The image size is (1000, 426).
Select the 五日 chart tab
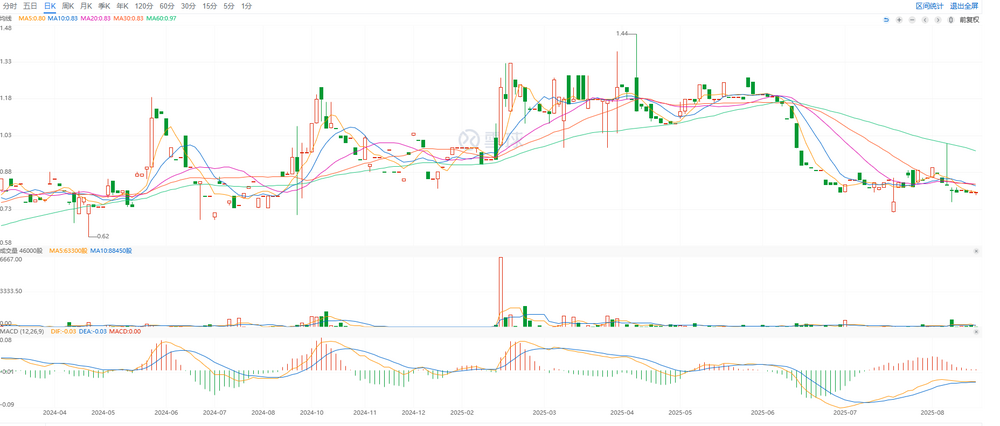(x=30, y=6)
